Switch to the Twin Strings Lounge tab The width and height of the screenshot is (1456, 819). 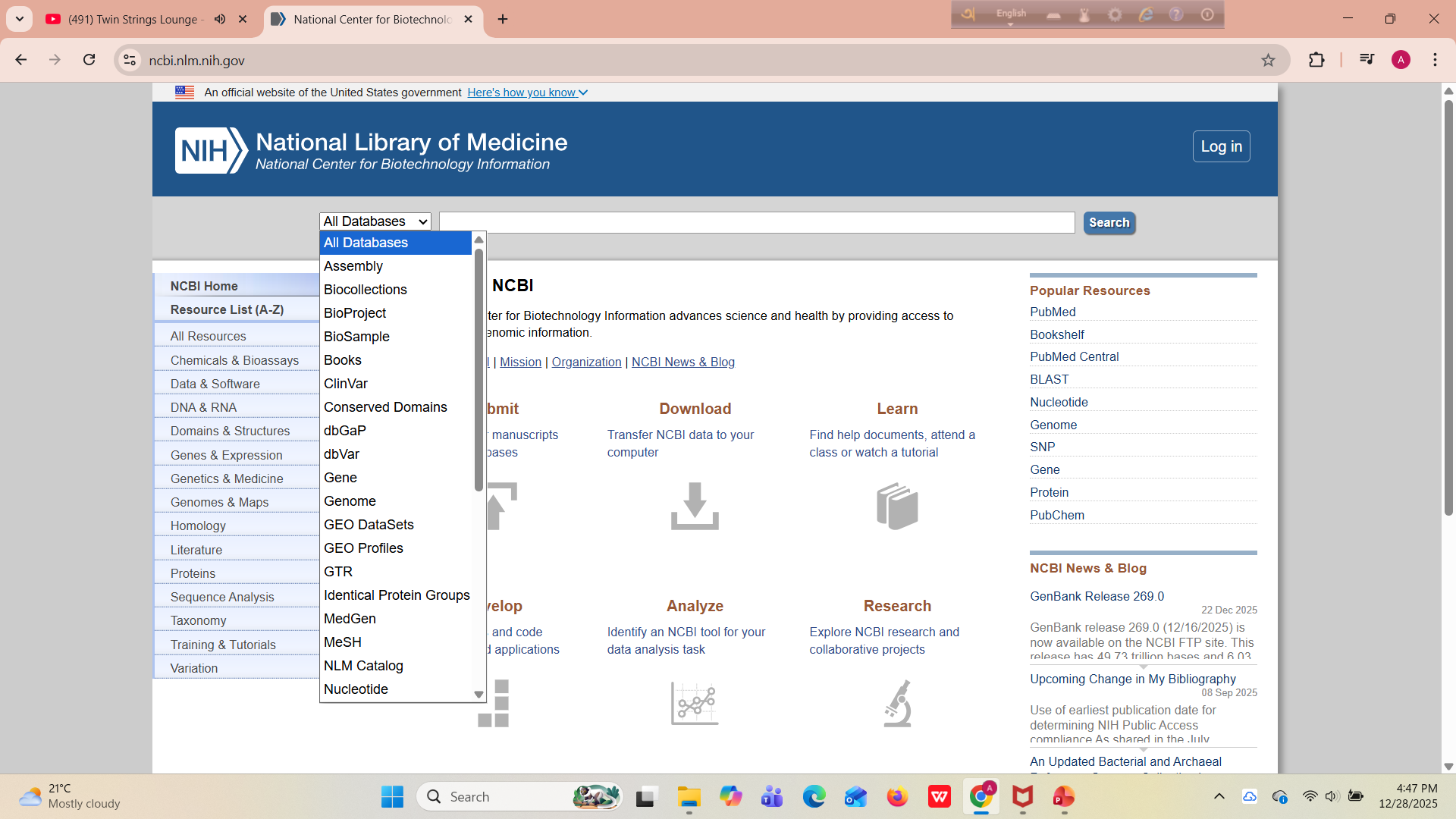click(133, 19)
